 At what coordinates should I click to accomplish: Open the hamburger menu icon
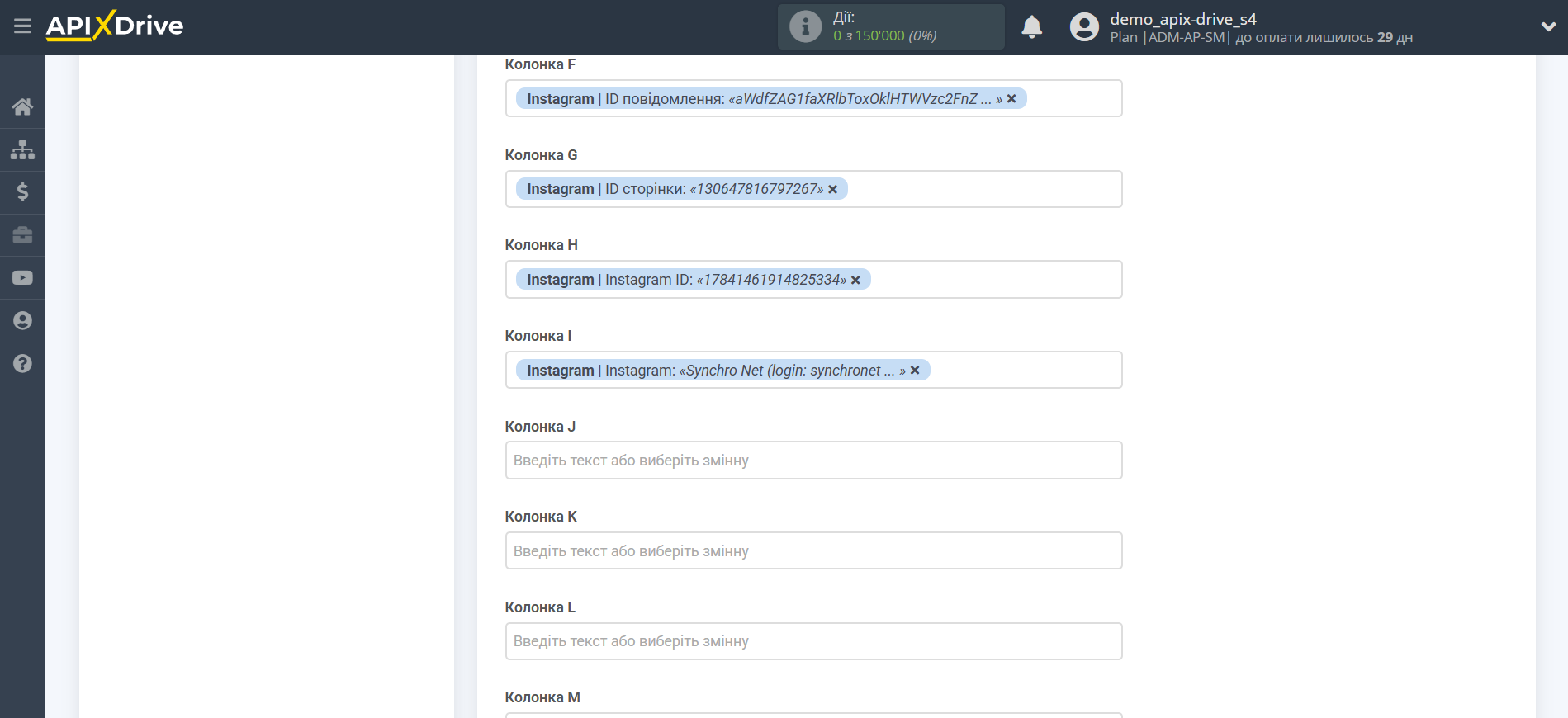pyautogui.click(x=22, y=26)
